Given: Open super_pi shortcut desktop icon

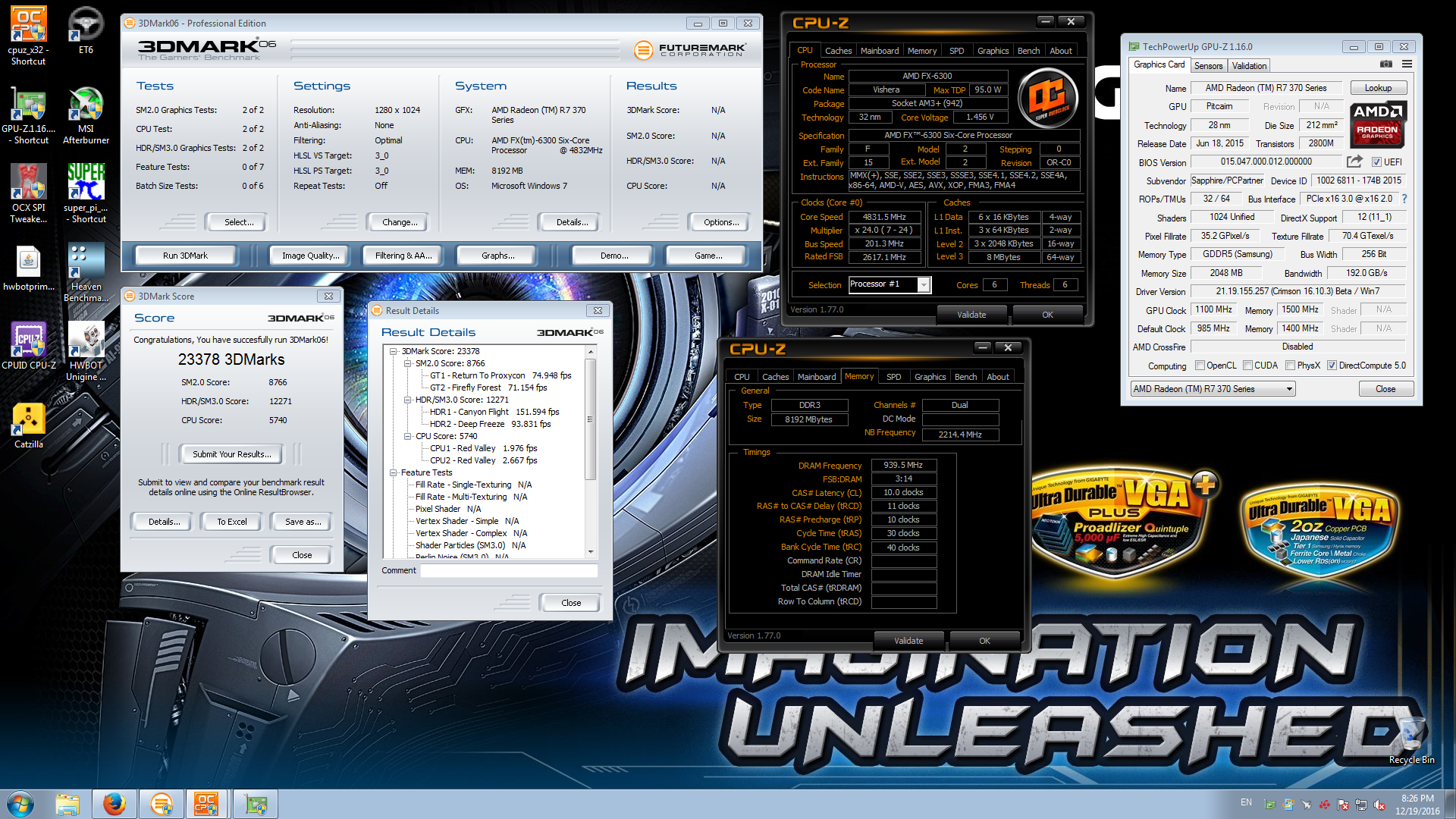Looking at the screenshot, I should click(86, 193).
